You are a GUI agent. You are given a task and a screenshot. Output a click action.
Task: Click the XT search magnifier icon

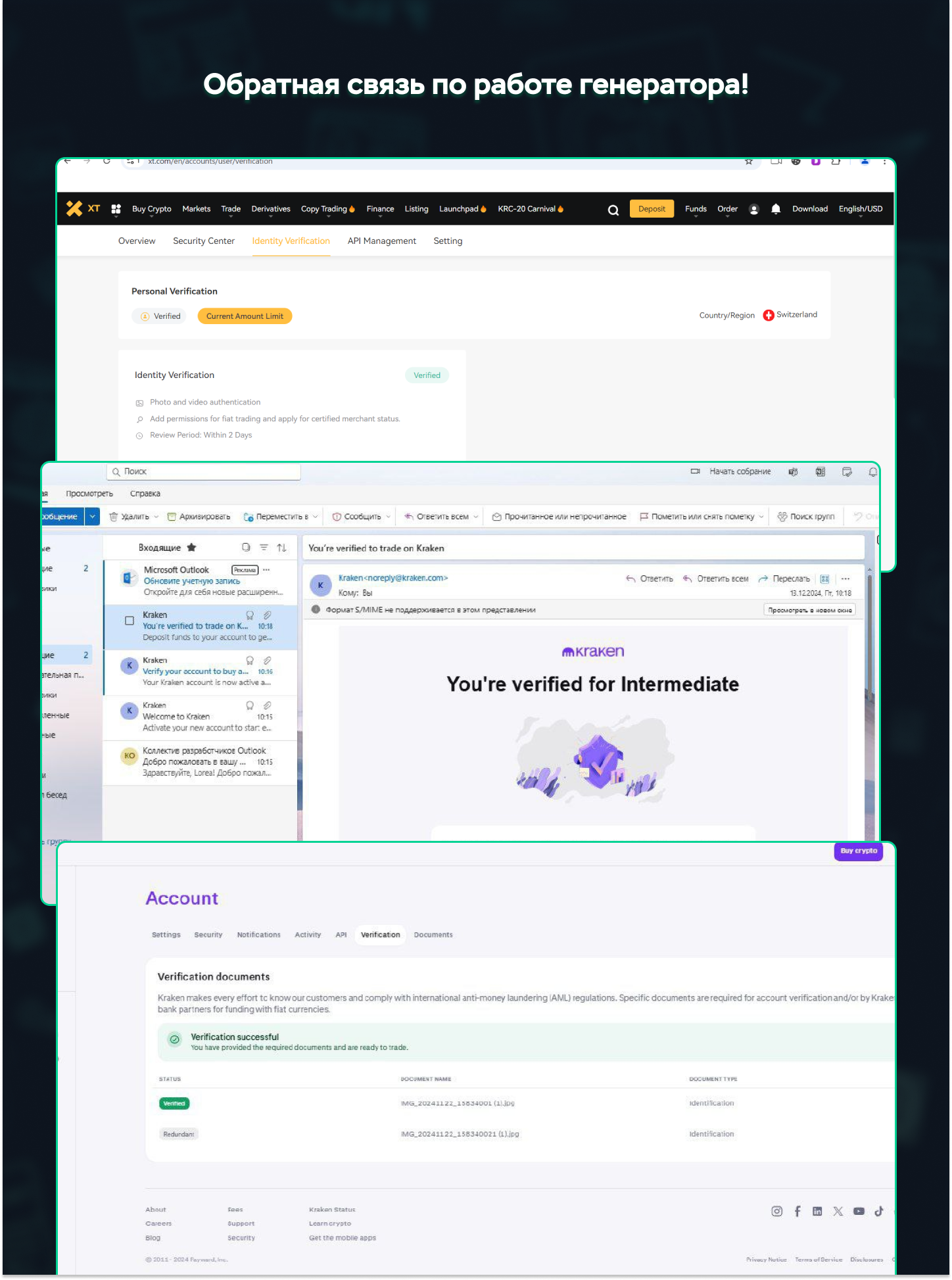[613, 210]
